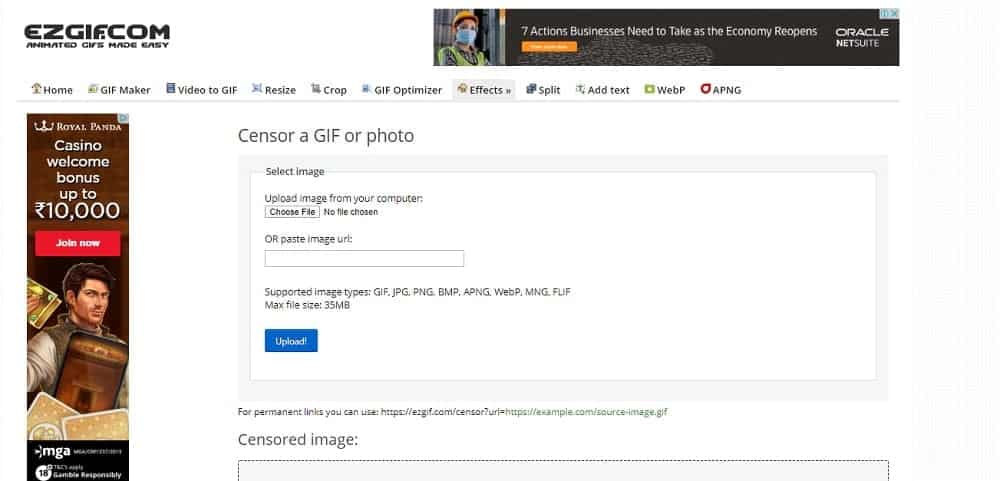1000x481 pixels.
Task: Click the blue Upload! button
Action: pos(291,341)
